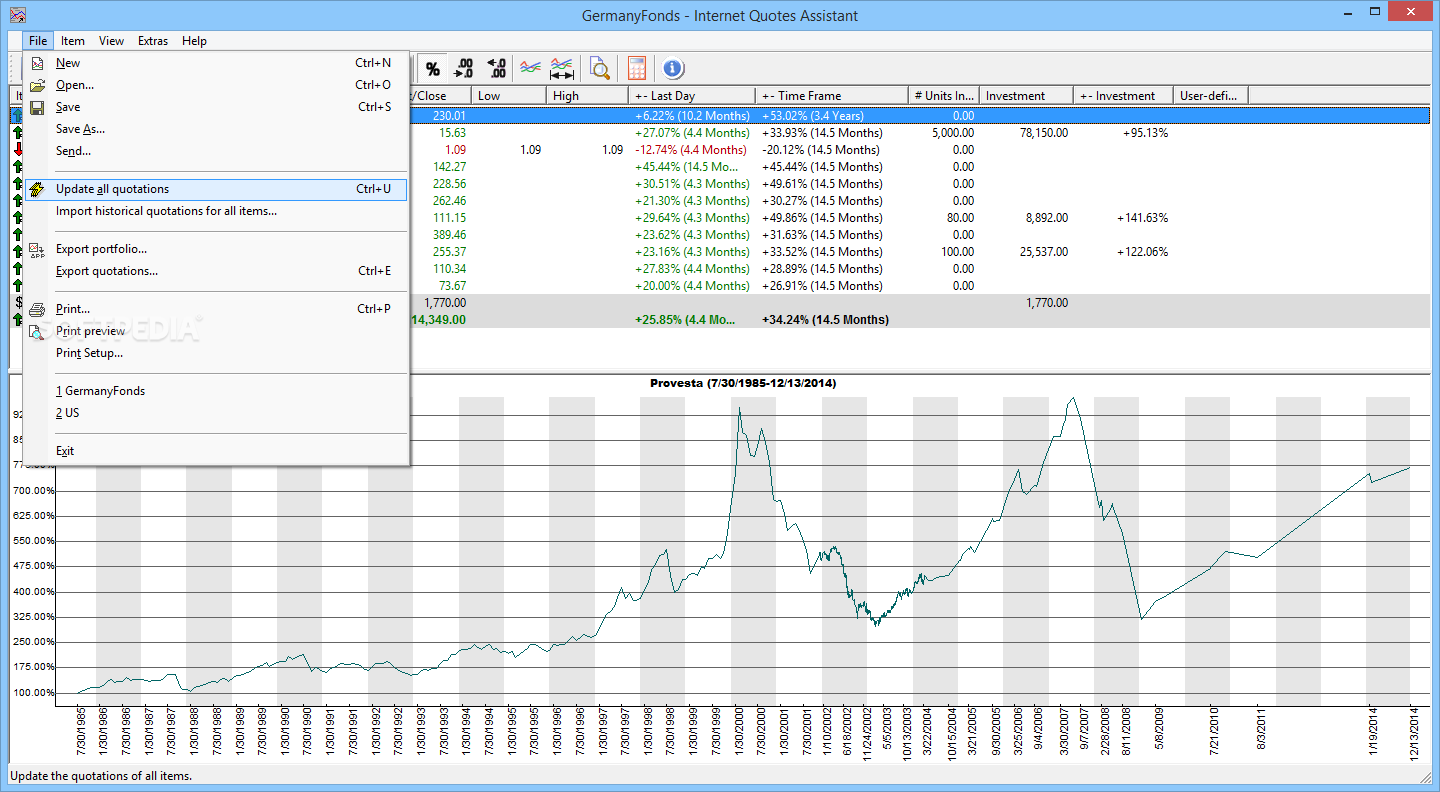Screen dimensions: 1440x792
Task: Open the calculator toolbar icon
Action: point(637,68)
